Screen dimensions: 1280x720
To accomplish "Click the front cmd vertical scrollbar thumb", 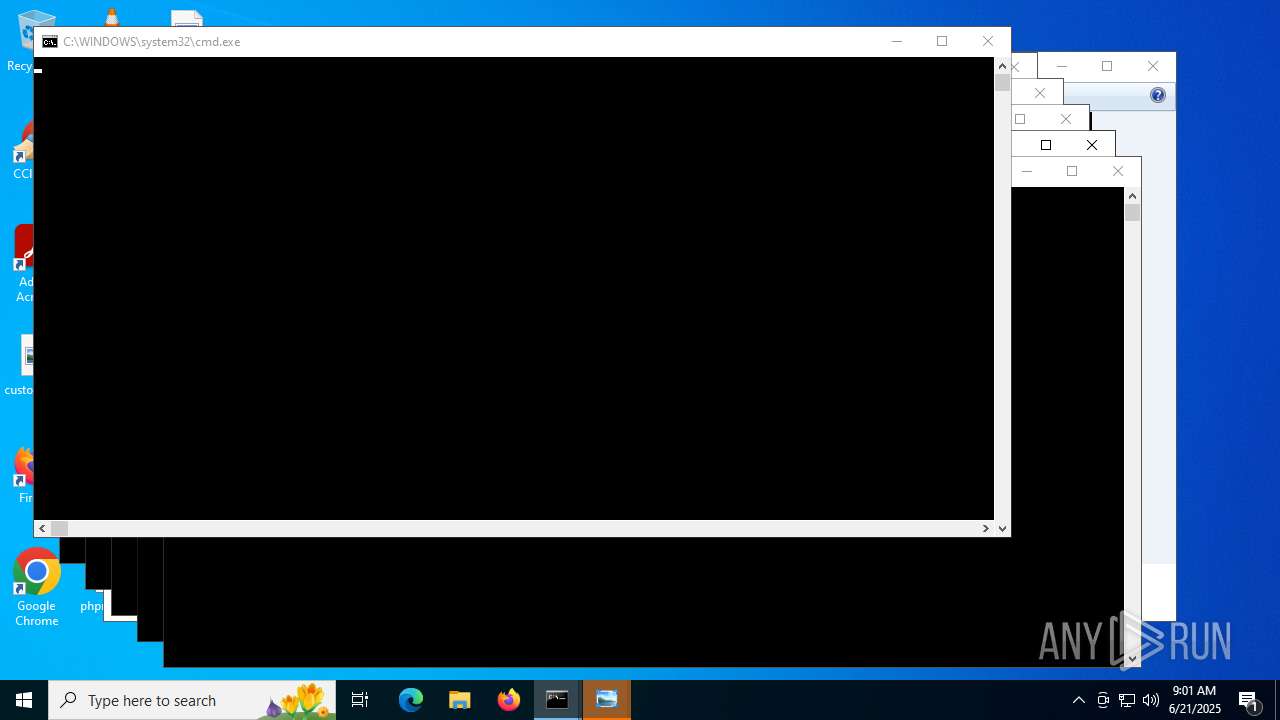I will 1002,83.
